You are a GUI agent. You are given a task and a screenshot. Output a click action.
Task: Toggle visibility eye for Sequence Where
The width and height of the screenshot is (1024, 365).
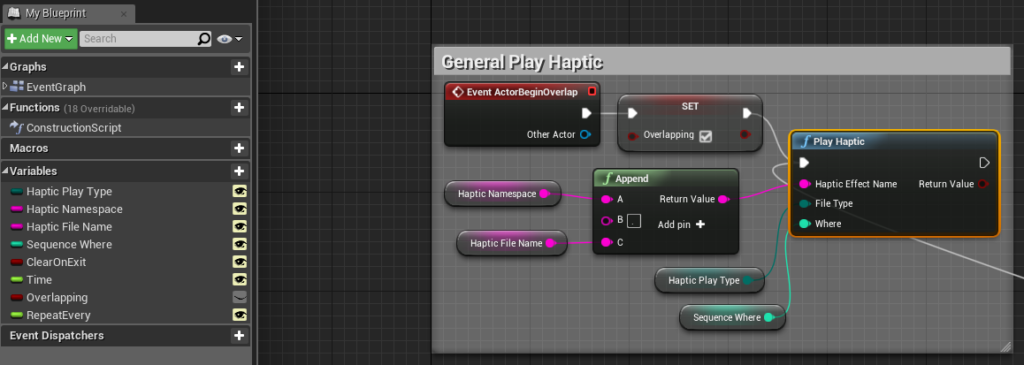pos(240,244)
